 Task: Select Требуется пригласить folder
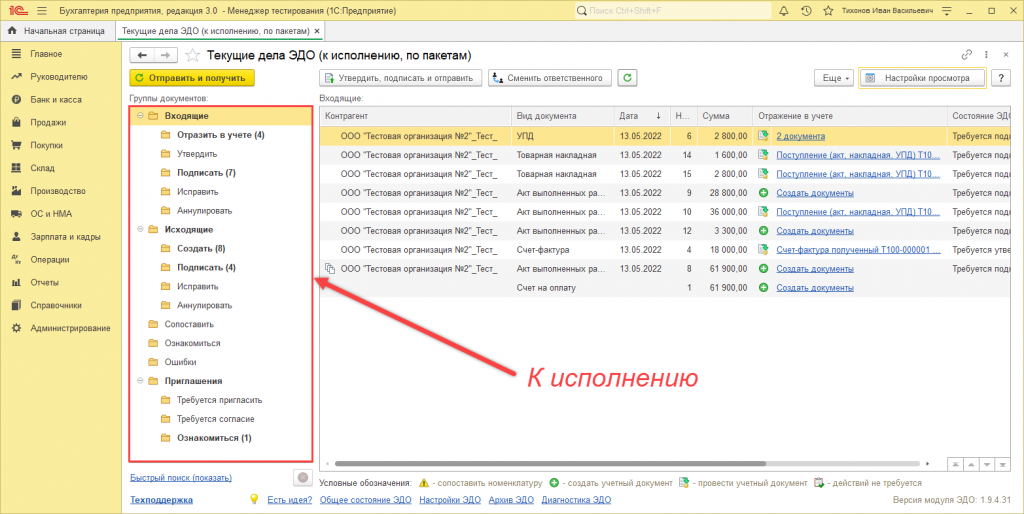pyautogui.click(x=219, y=400)
